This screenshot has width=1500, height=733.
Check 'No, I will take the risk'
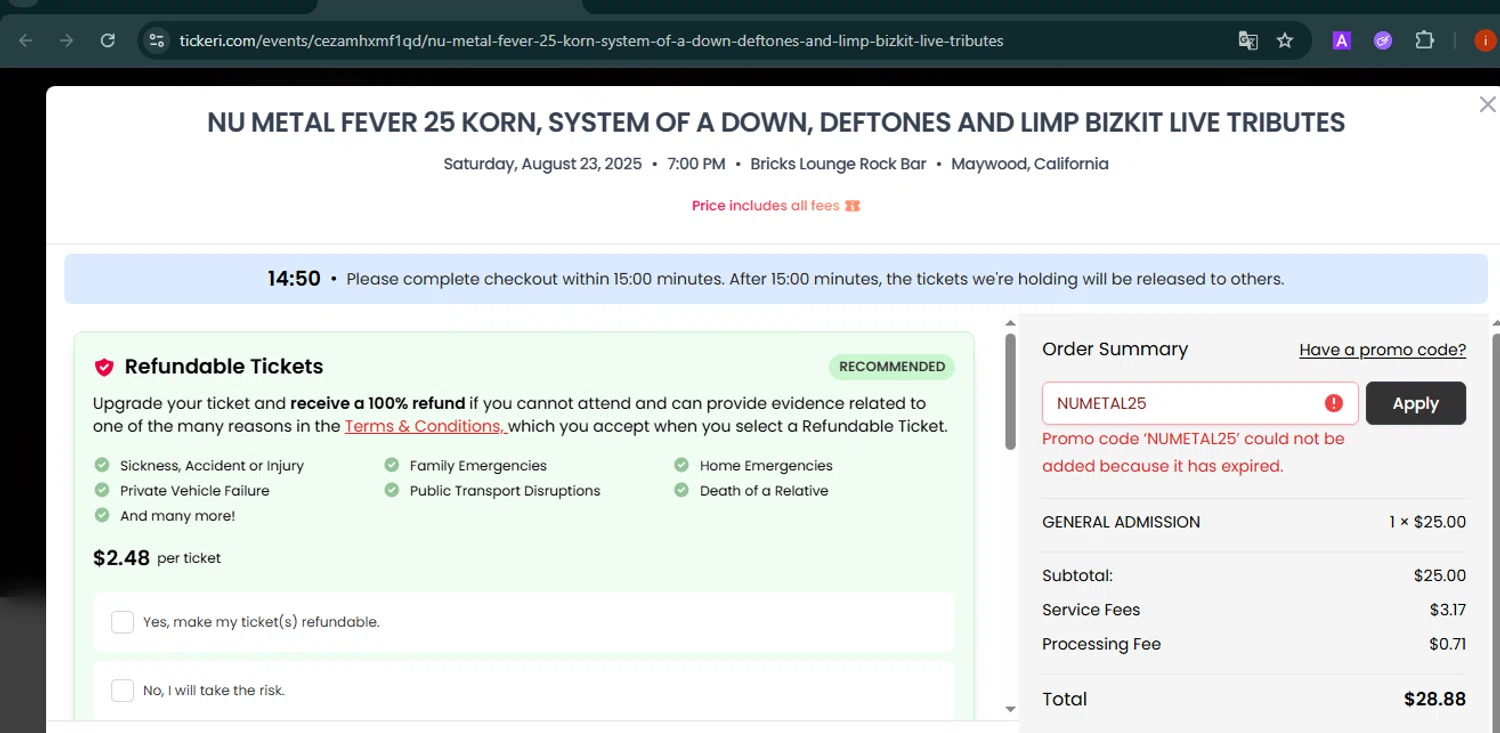(122, 690)
